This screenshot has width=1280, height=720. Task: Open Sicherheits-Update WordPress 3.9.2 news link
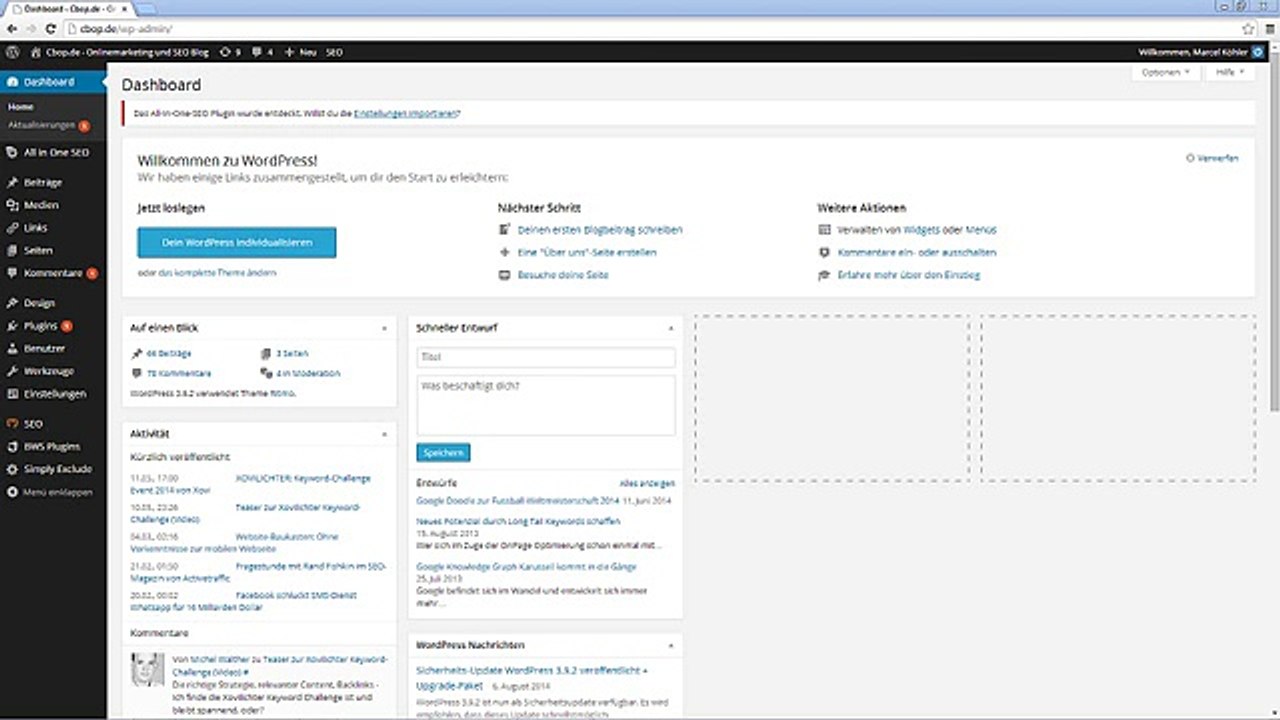point(531,678)
